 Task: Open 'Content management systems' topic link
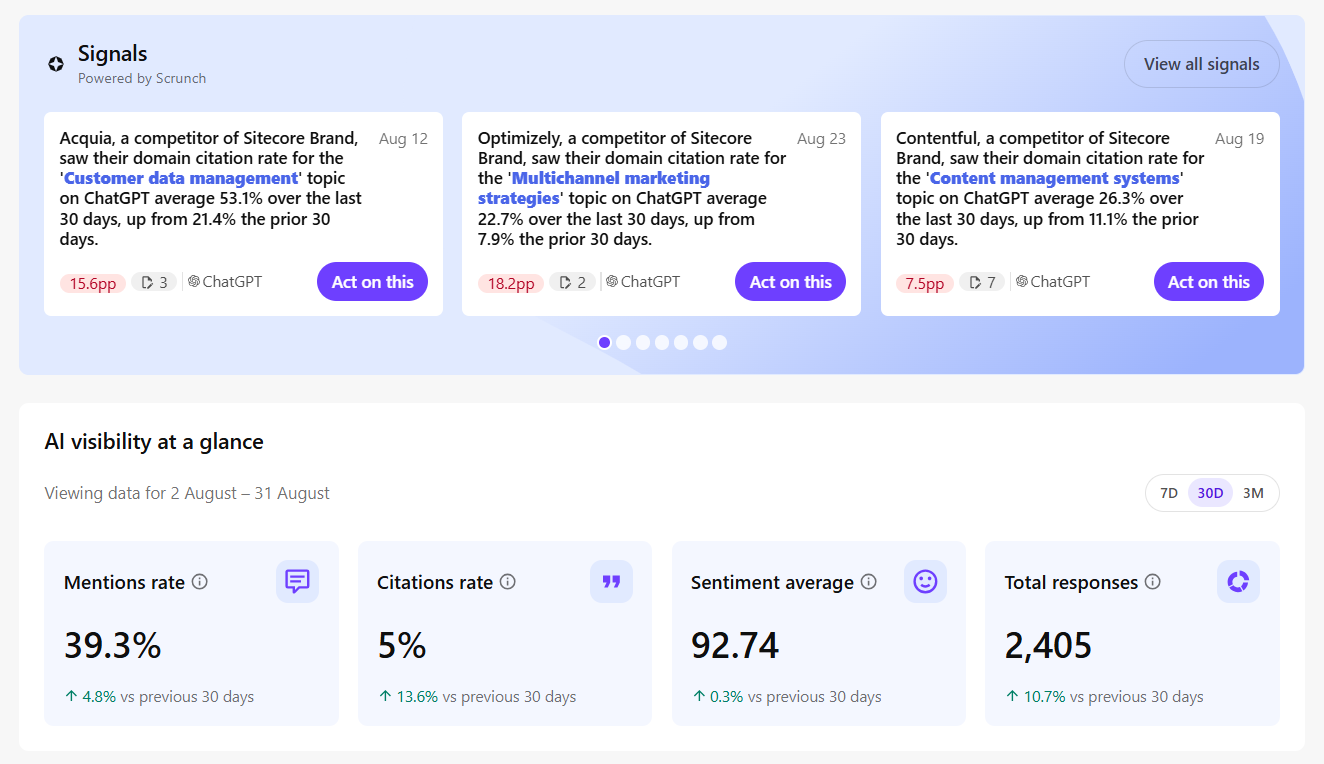pos(1055,178)
